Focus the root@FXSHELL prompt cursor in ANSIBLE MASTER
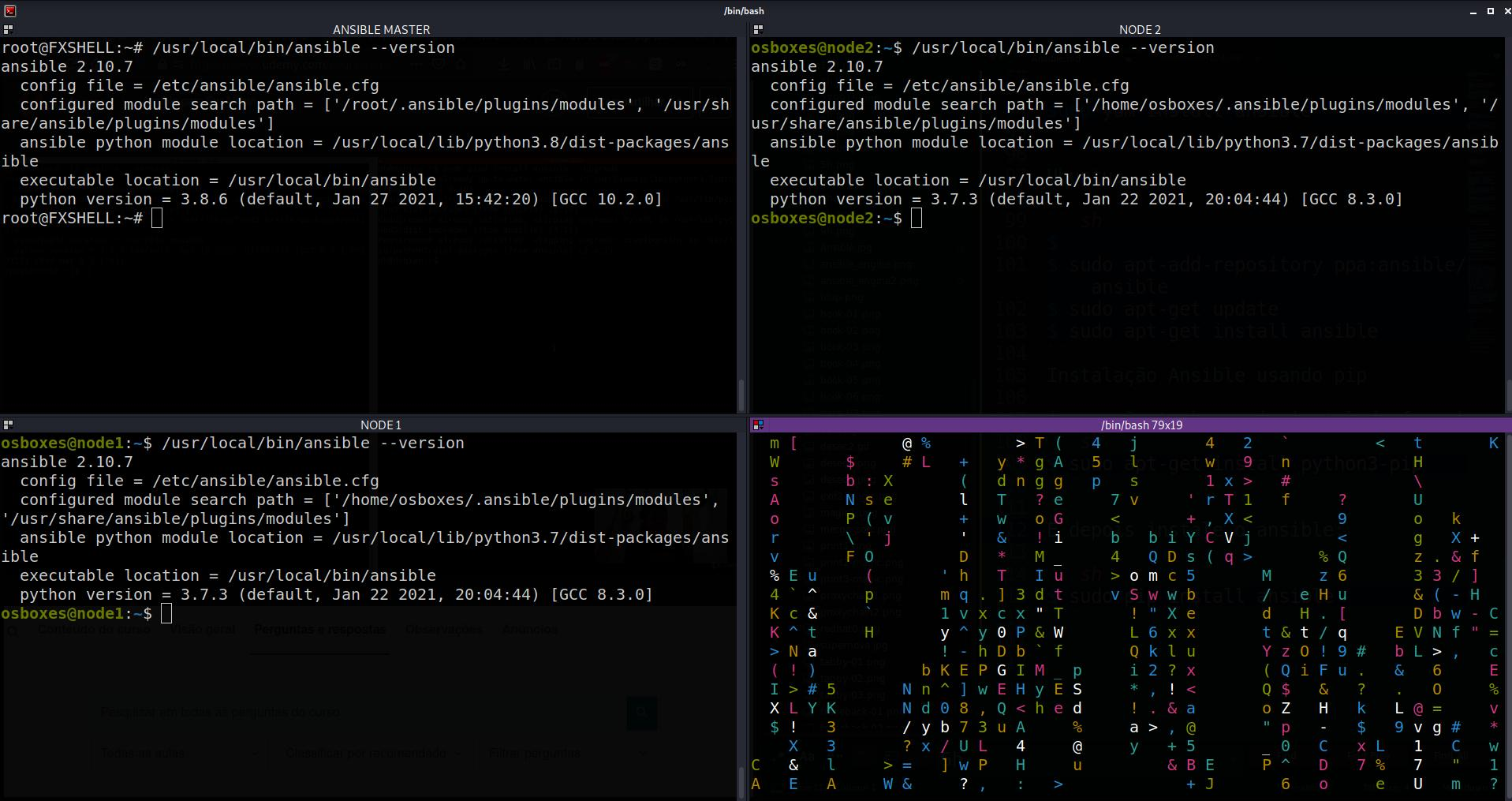 [157, 218]
